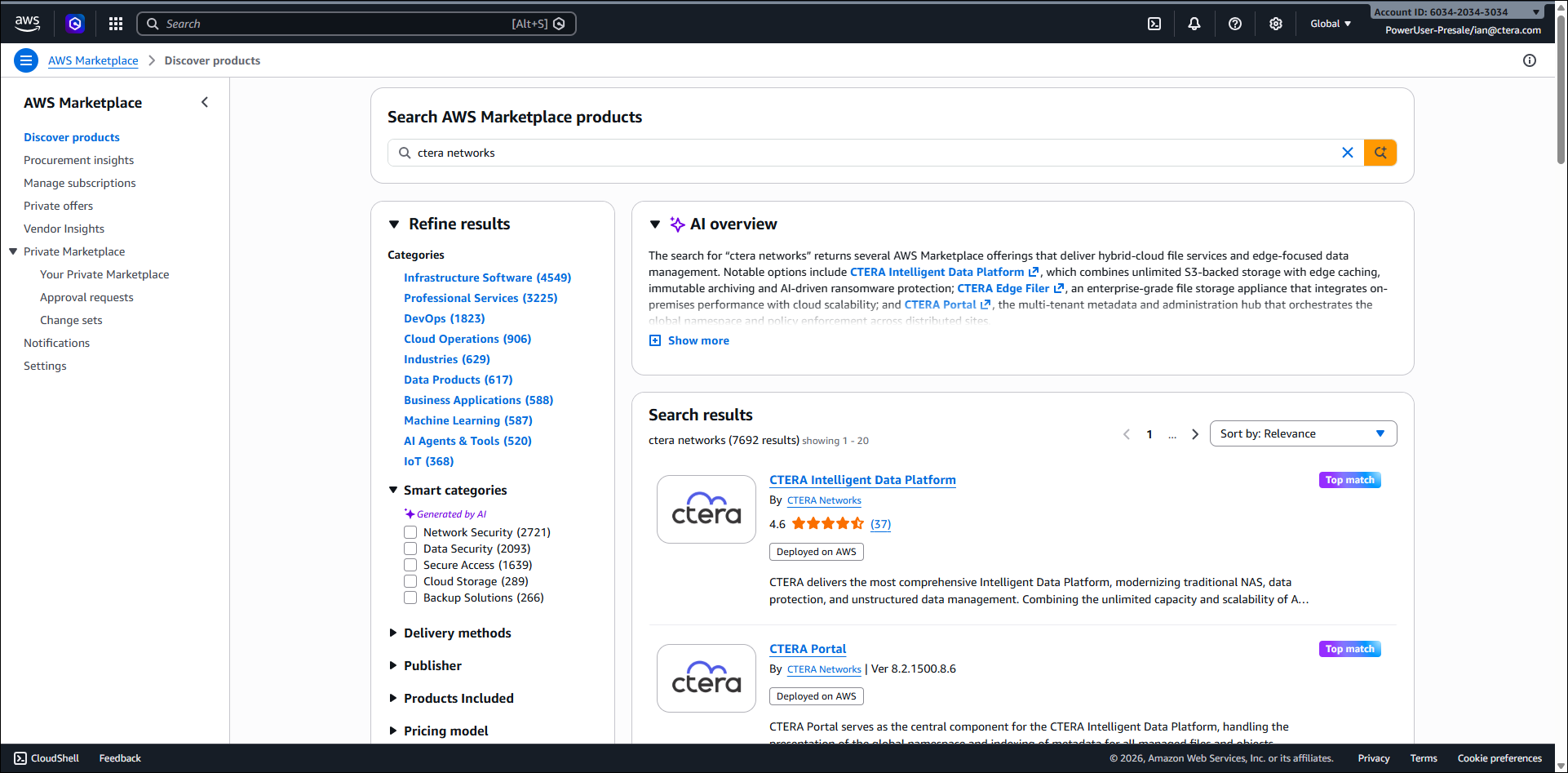Open the CTERA Intelligent Data Platform result title
This screenshot has height=773, width=1568.
coord(862,480)
